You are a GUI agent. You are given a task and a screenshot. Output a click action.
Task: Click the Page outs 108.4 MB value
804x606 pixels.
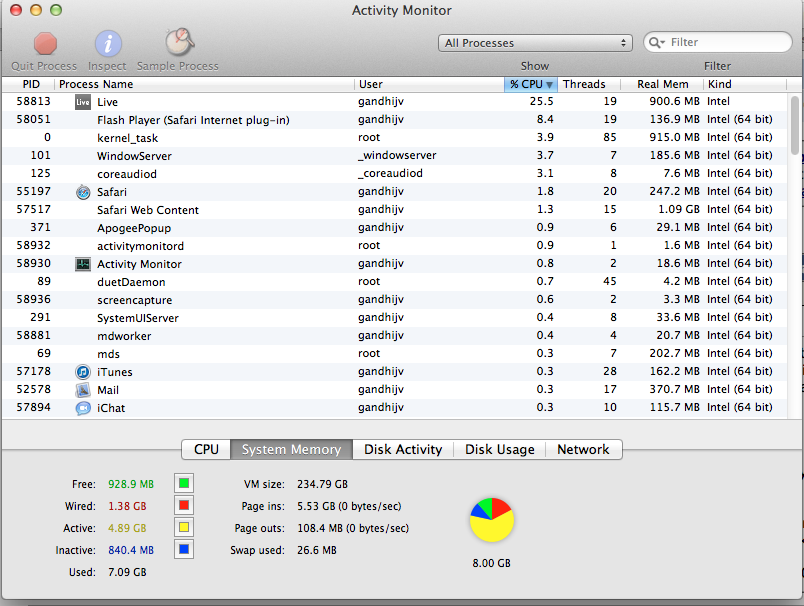click(353, 528)
